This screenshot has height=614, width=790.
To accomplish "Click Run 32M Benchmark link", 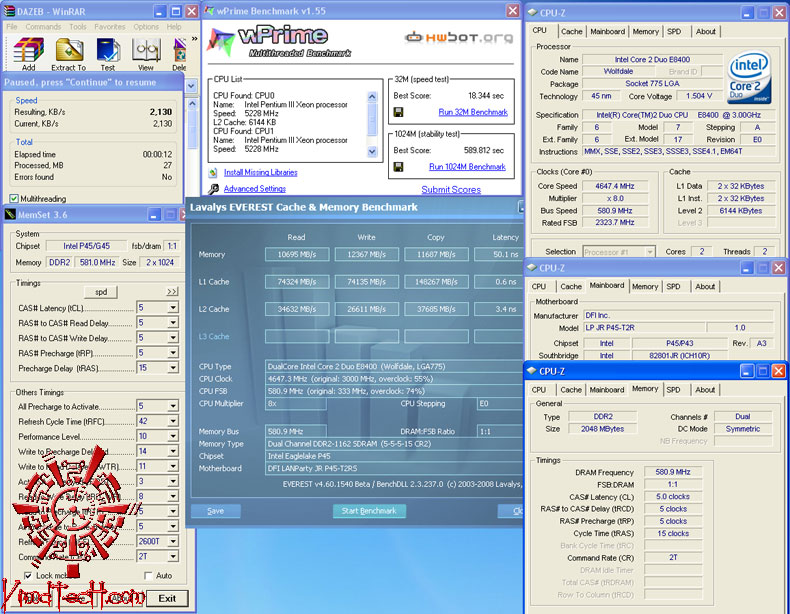I will [473, 112].
